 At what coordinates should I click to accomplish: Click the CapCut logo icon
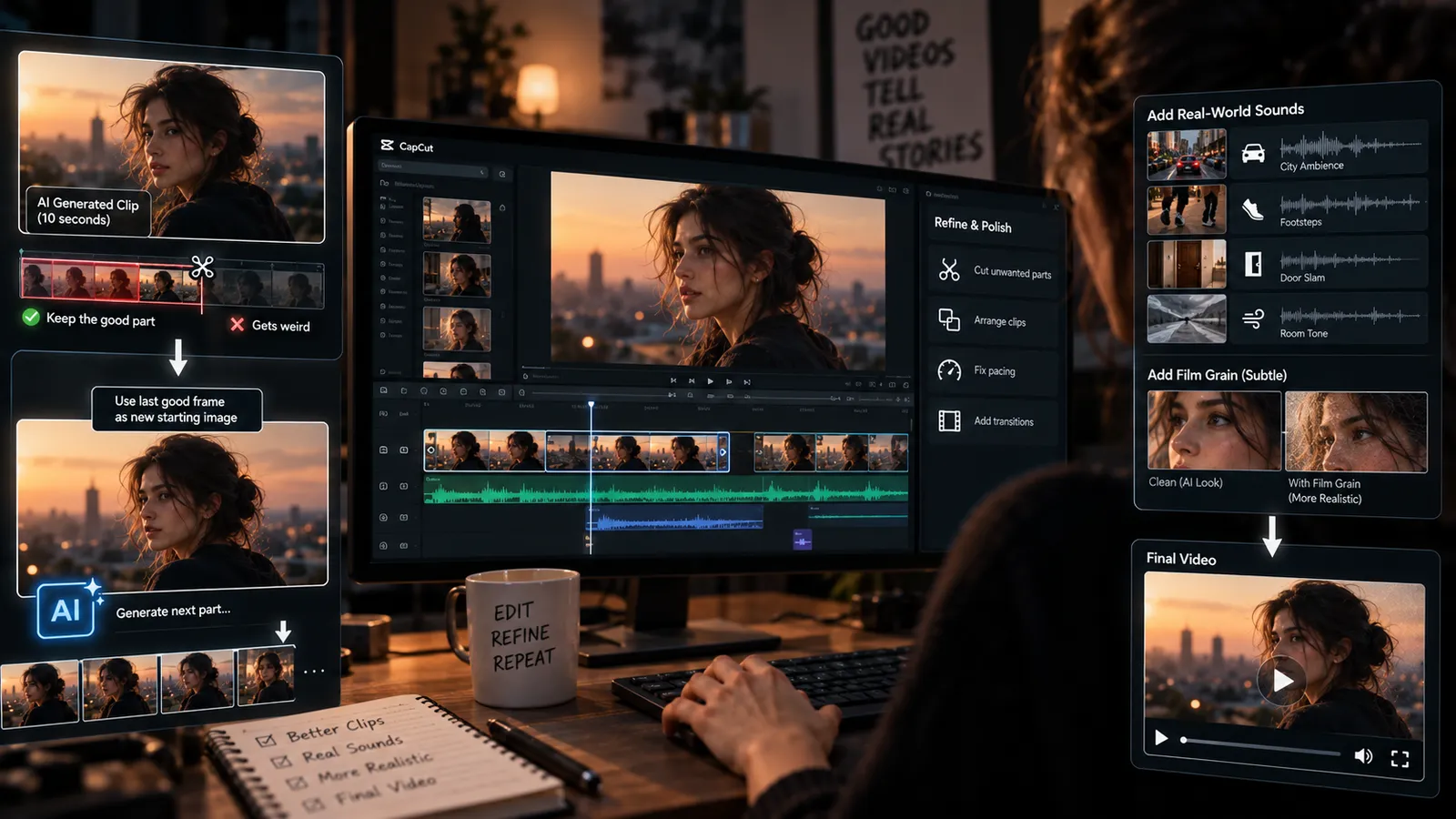[x=387, y=145]
